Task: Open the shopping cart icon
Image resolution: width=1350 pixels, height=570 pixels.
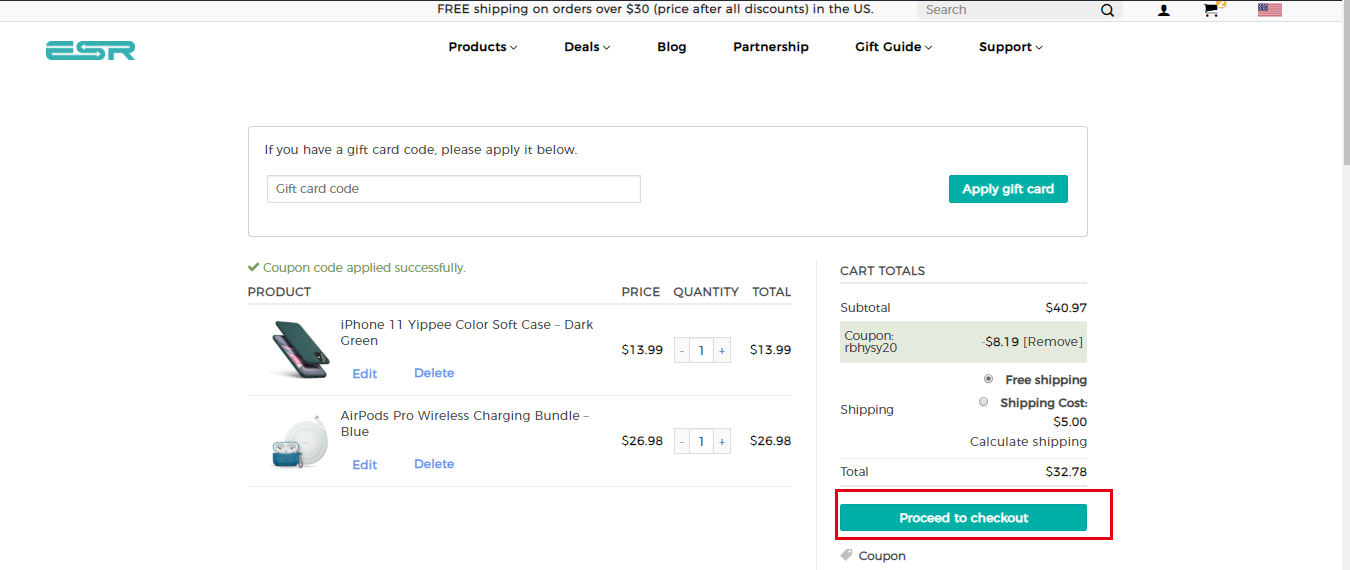Action: [x=1212, y=10]
